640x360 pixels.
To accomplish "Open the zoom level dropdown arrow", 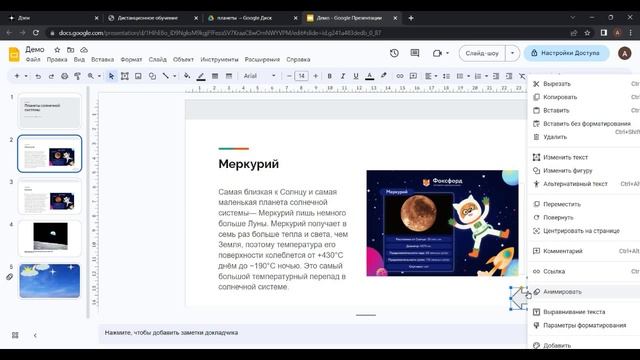I will (x=99, y=76).
